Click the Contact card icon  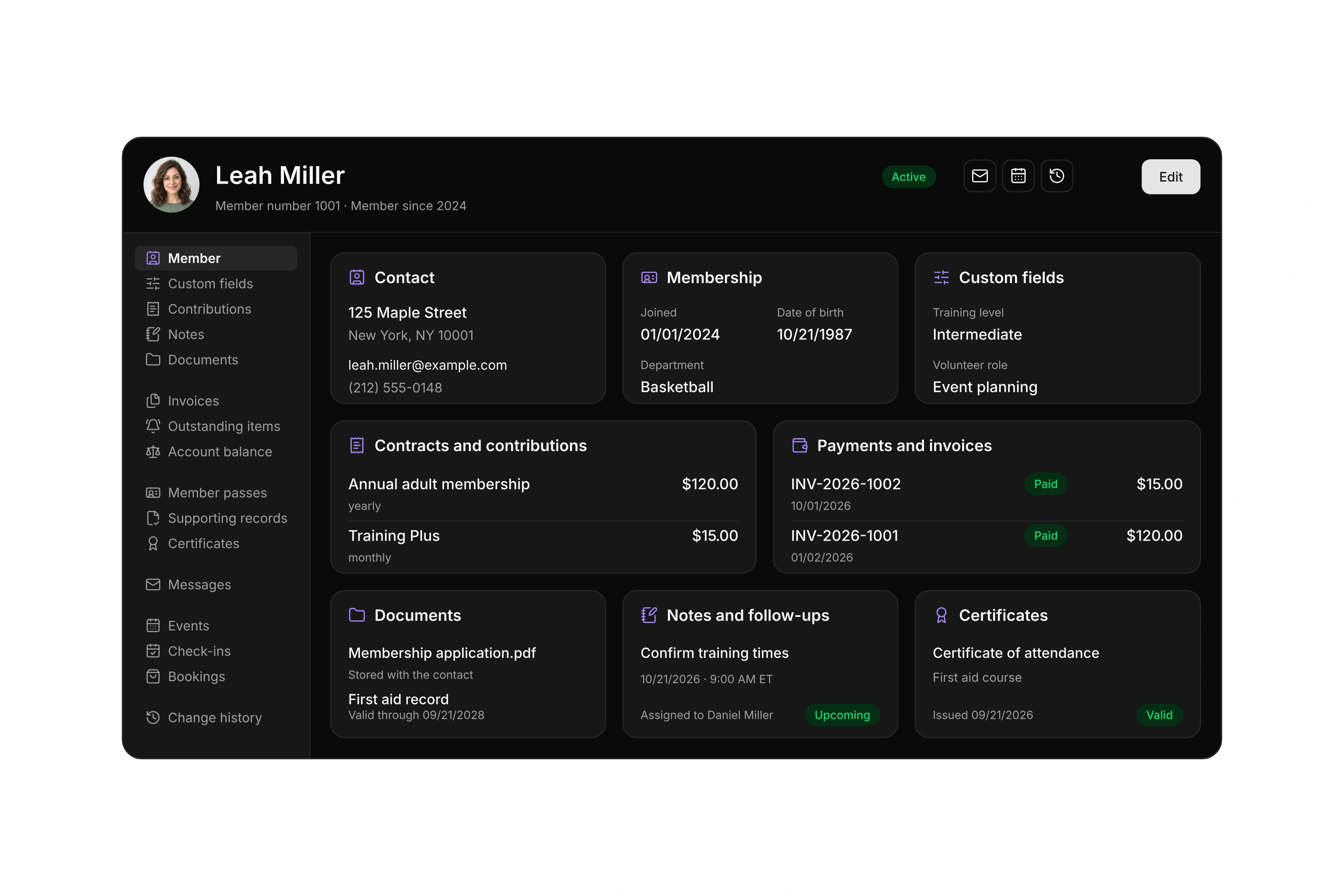(357, 278)
